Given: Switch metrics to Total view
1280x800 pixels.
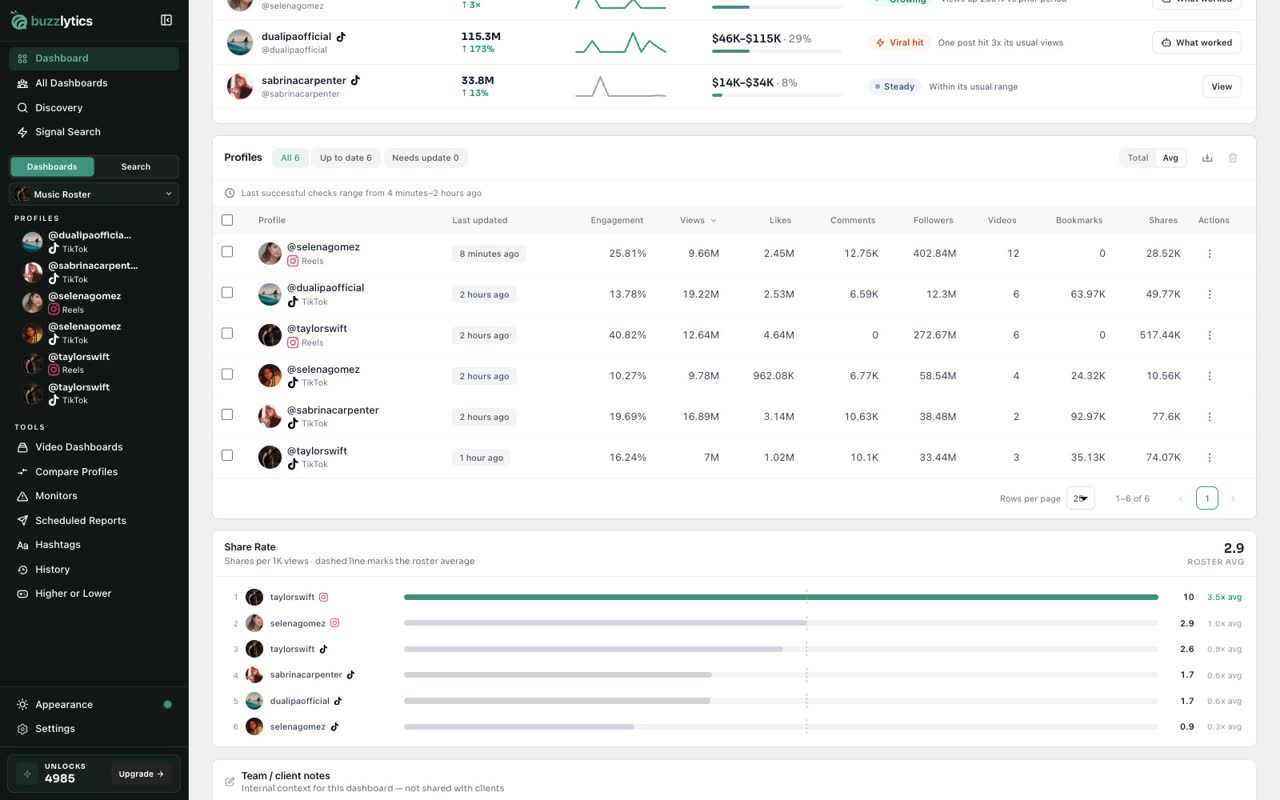Looking at the screenshot, I should coord(1138,158).
